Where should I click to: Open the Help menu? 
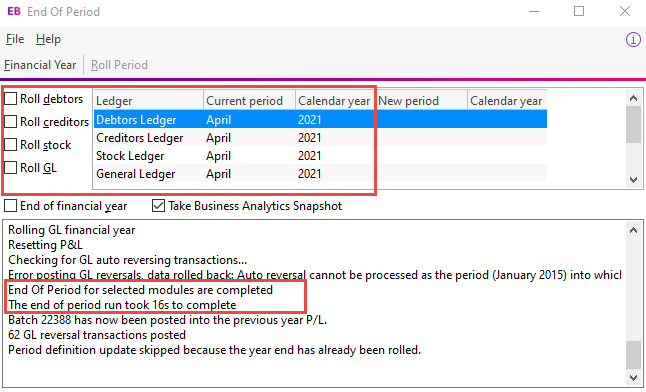click(48, 39)
